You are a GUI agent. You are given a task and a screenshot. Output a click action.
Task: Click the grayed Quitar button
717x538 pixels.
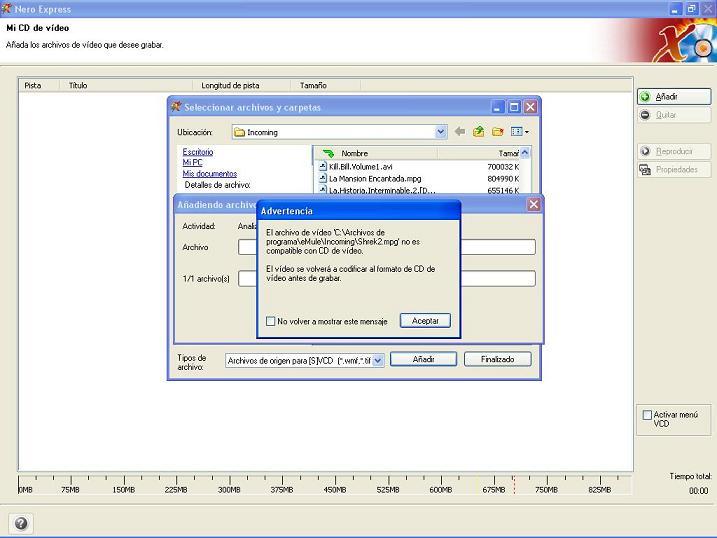[674, 115]
